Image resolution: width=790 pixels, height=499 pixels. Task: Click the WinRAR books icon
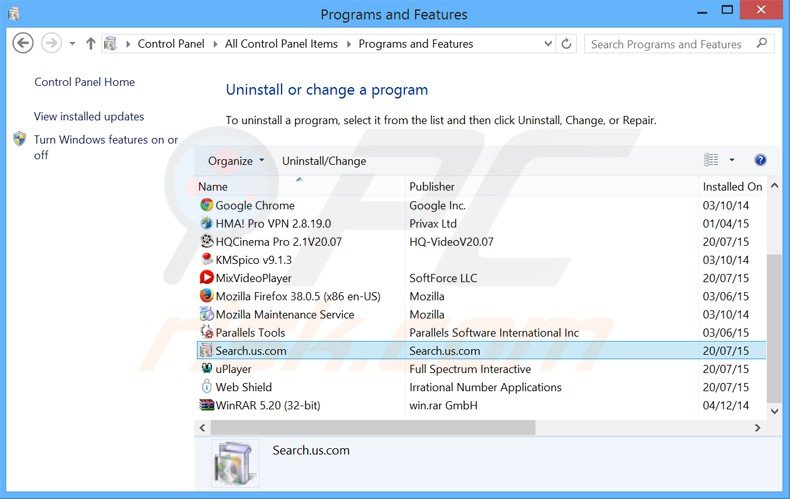pyautogui.click(x=207, y=405)
